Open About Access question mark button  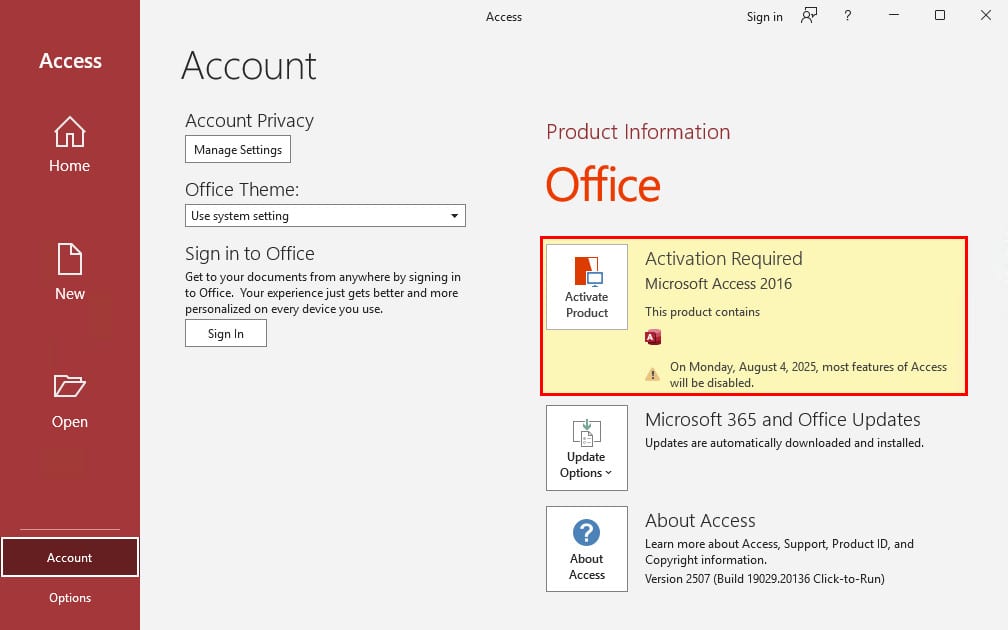(586, 549)
